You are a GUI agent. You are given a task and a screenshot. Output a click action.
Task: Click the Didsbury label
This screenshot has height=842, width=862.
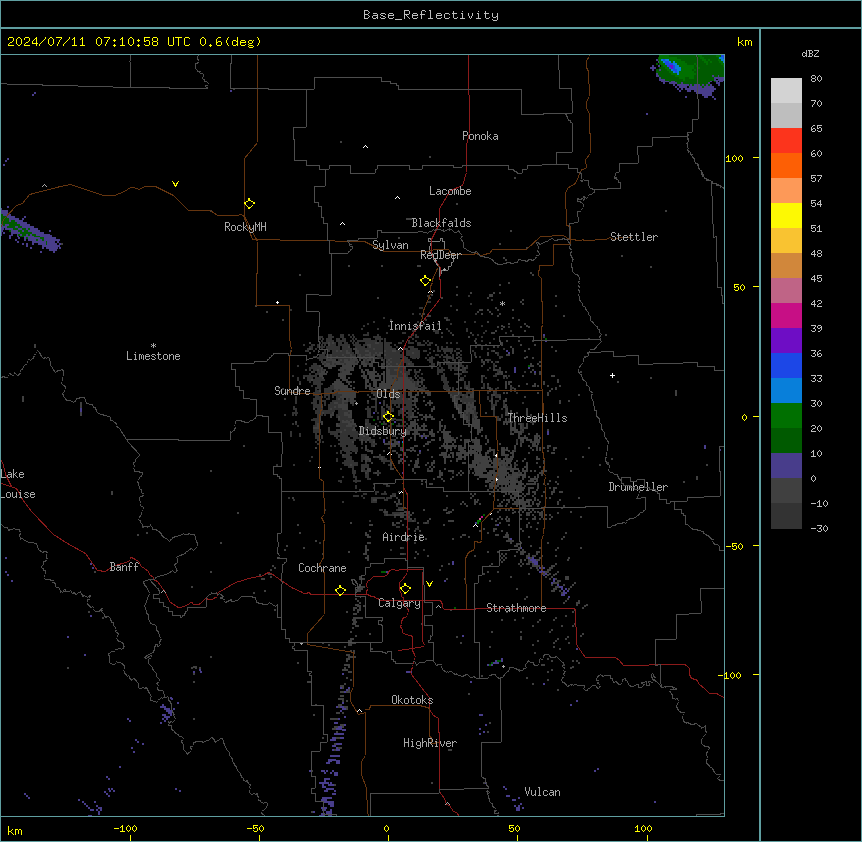382,431
